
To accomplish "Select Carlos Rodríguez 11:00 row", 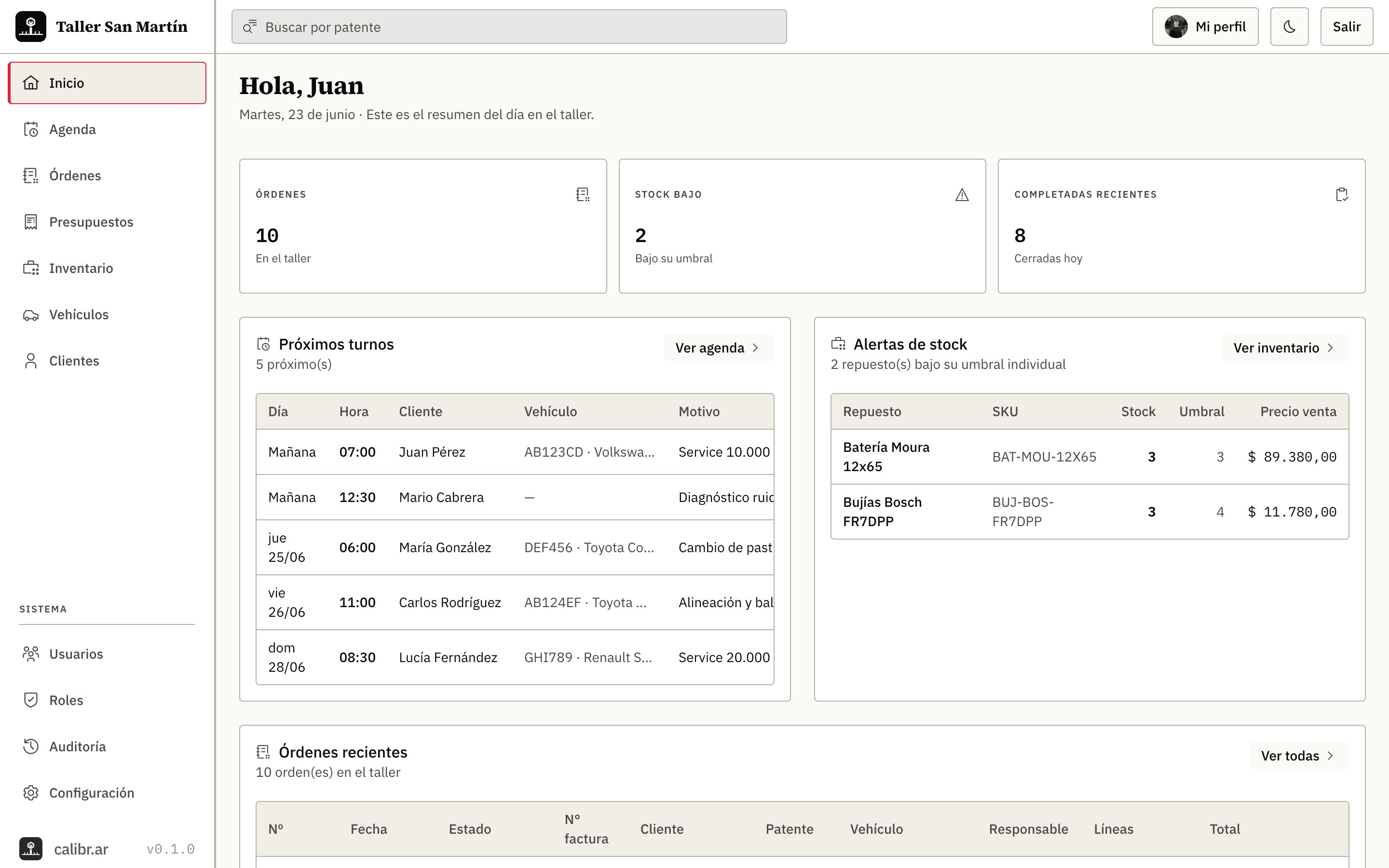I will (515, 603).
